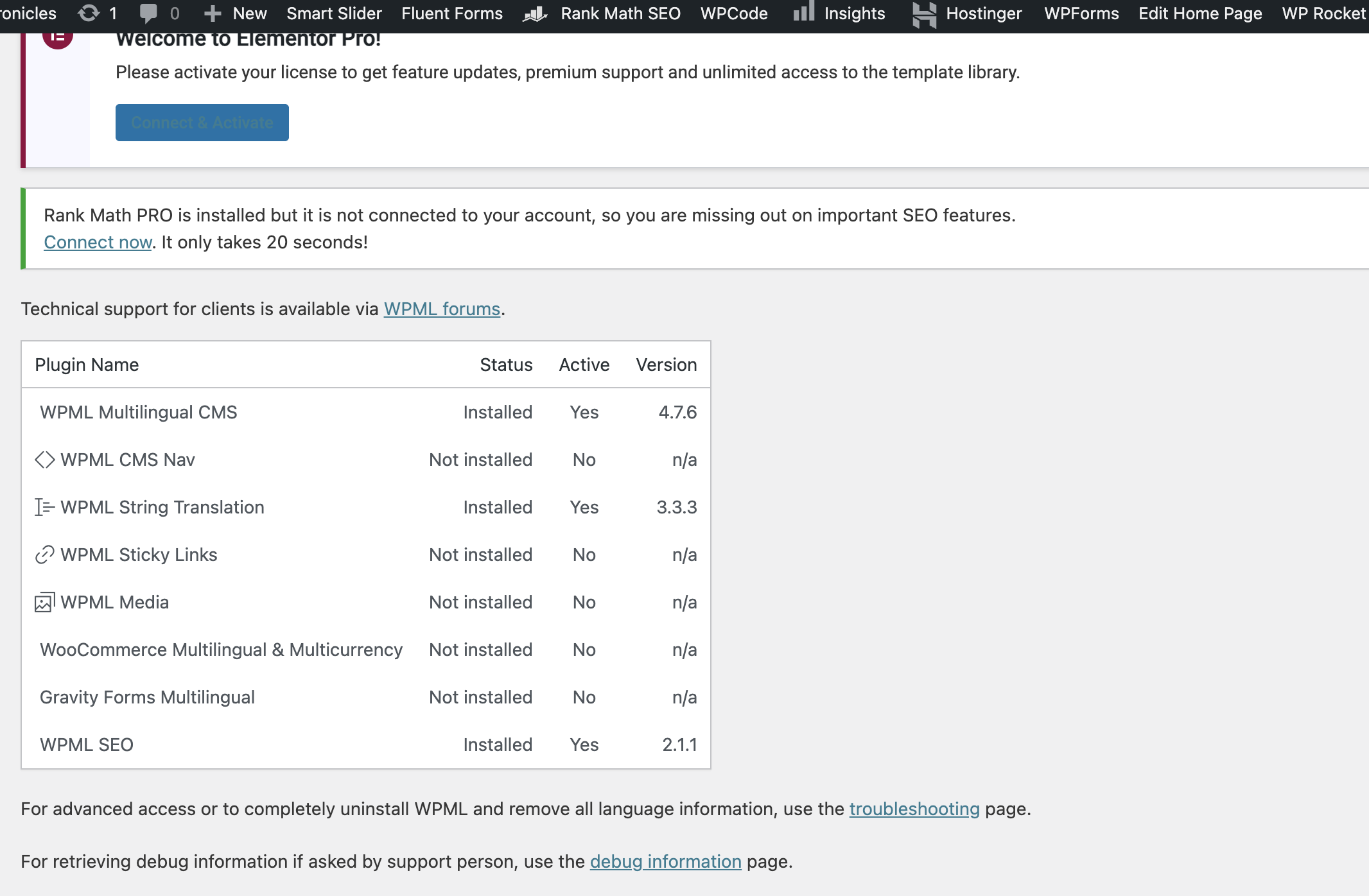This screenshot has height=896, width=1369.
Task: Click the updates refresh icon in admin bar
Action: click(88, 13)
